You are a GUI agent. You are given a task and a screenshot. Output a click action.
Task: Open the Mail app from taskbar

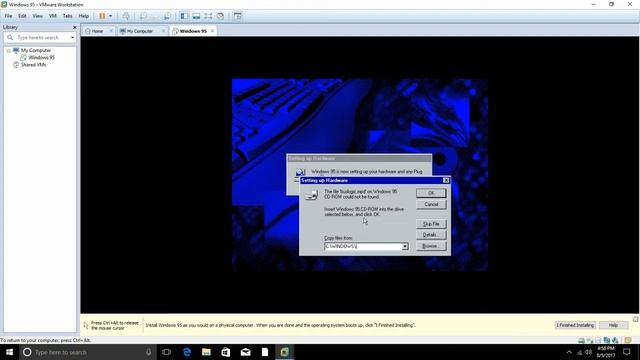(x=245, y=352)
